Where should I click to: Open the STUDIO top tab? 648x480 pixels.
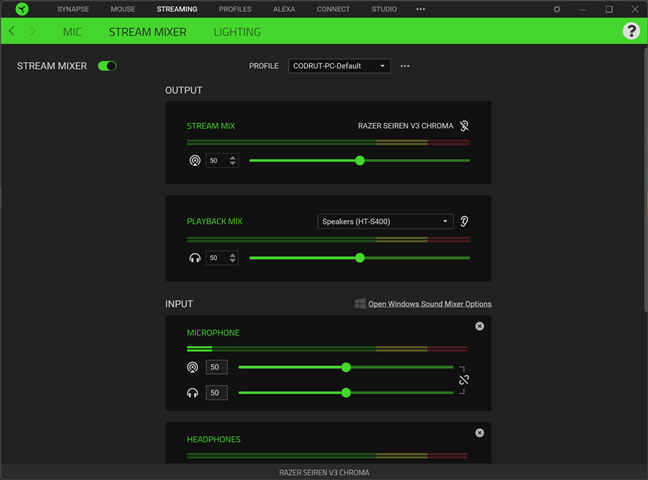(x=384, y=9)
